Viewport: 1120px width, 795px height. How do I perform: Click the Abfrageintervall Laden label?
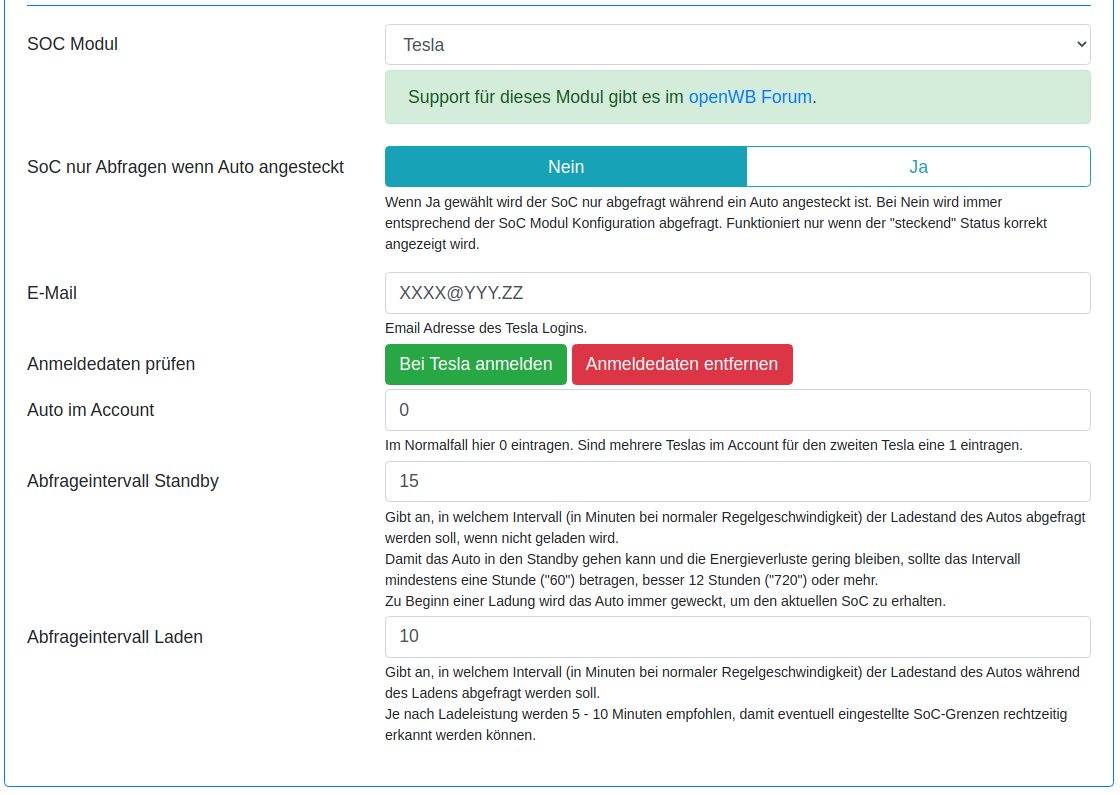(x=115, y=636)
